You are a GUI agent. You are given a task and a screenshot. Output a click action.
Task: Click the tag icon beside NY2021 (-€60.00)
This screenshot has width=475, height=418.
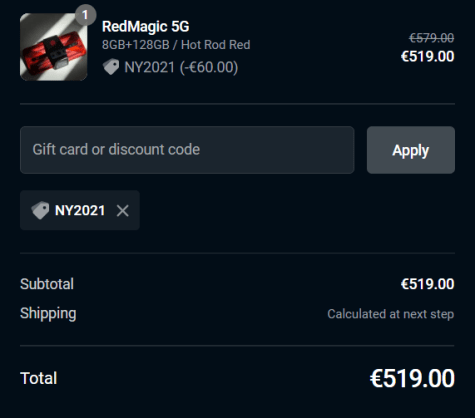click(111, 67)
